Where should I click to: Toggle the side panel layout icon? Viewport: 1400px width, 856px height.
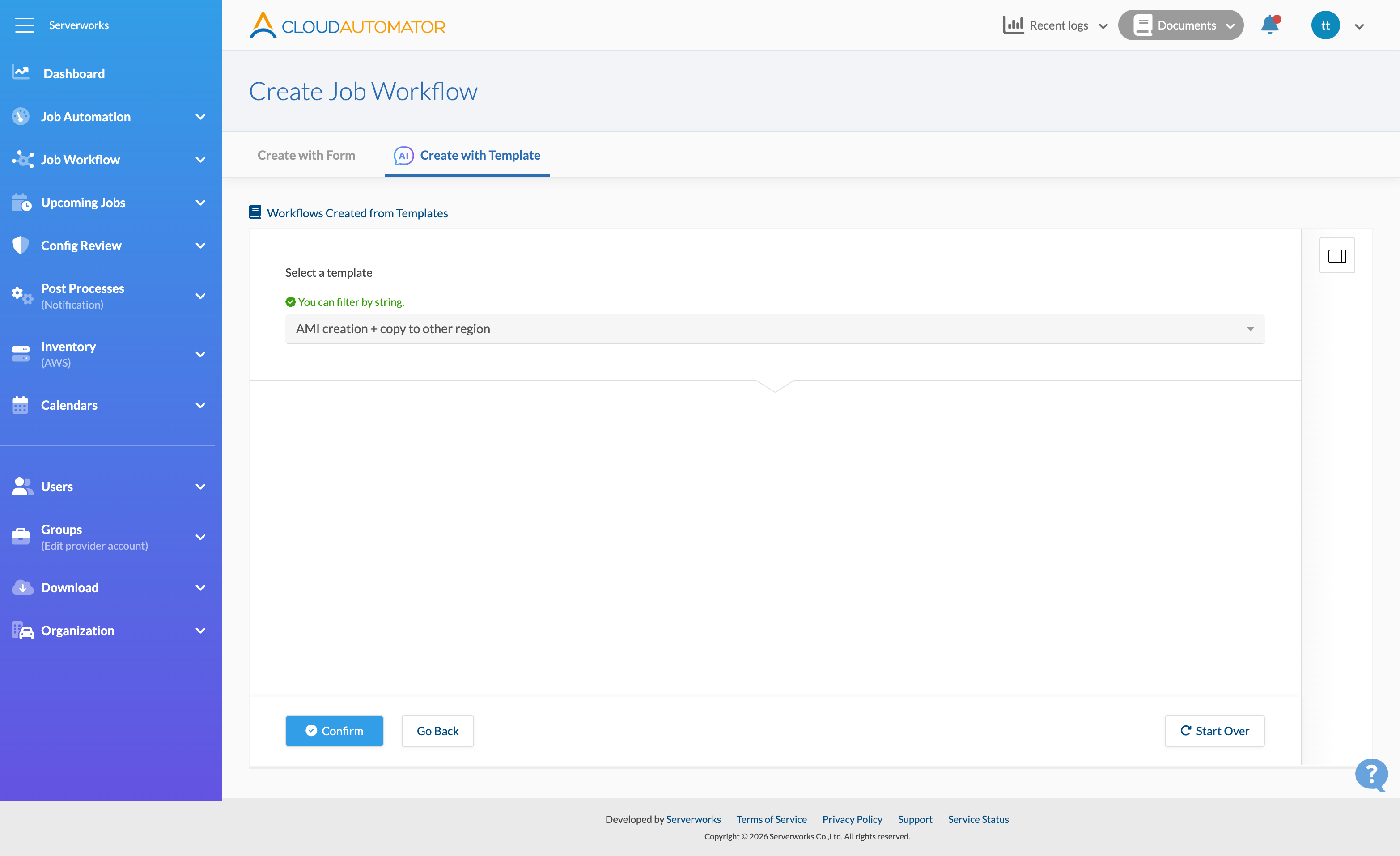(1337, 256)
